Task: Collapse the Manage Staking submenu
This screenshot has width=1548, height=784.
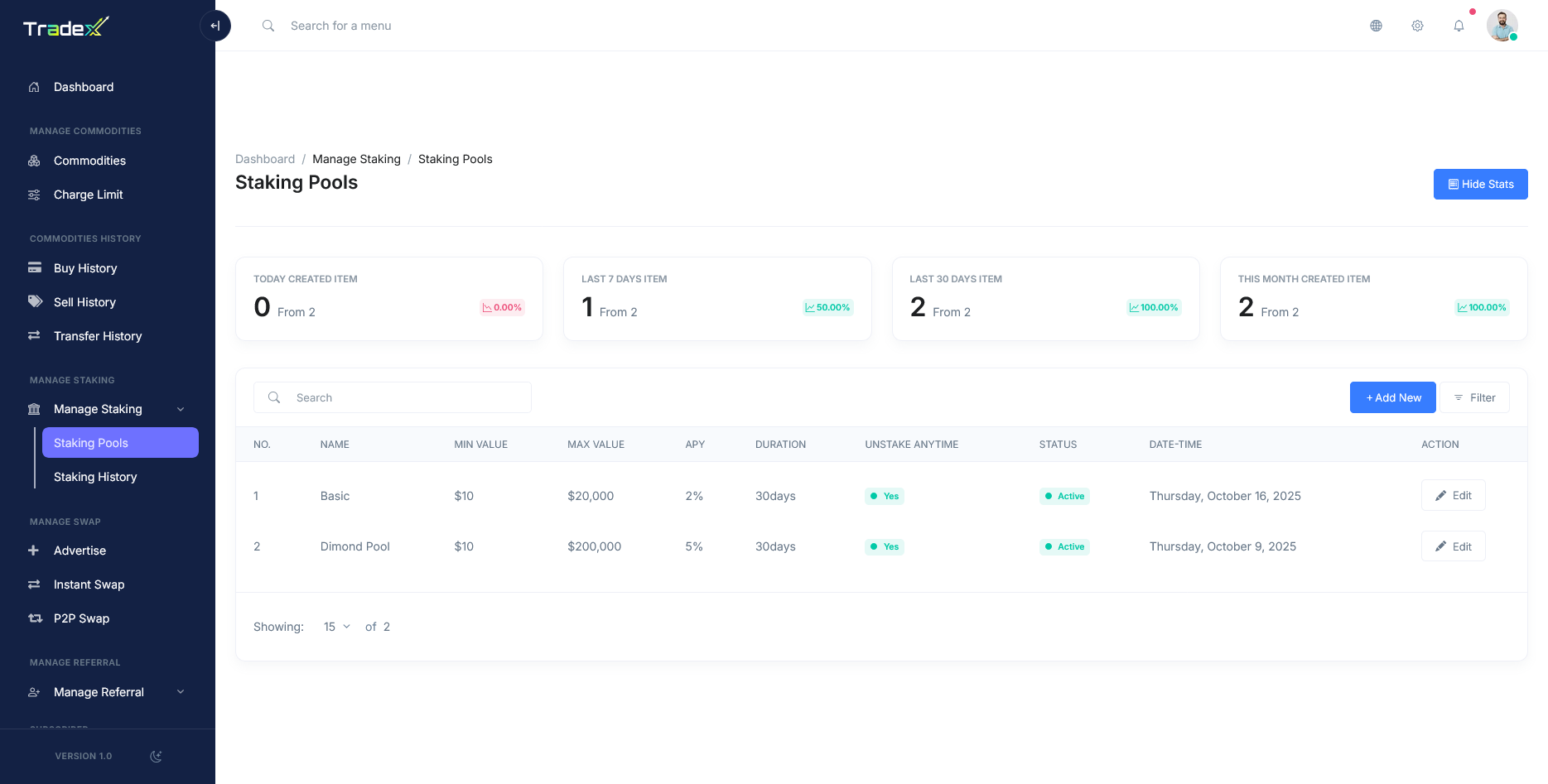Action: point(181,409)
